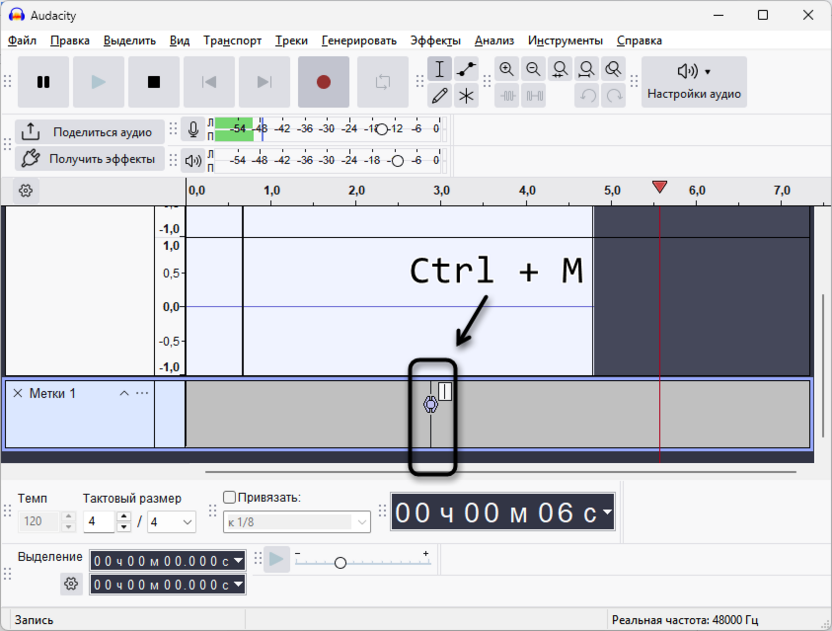Open the microphone recording meter settings

(x=193, y=128)
